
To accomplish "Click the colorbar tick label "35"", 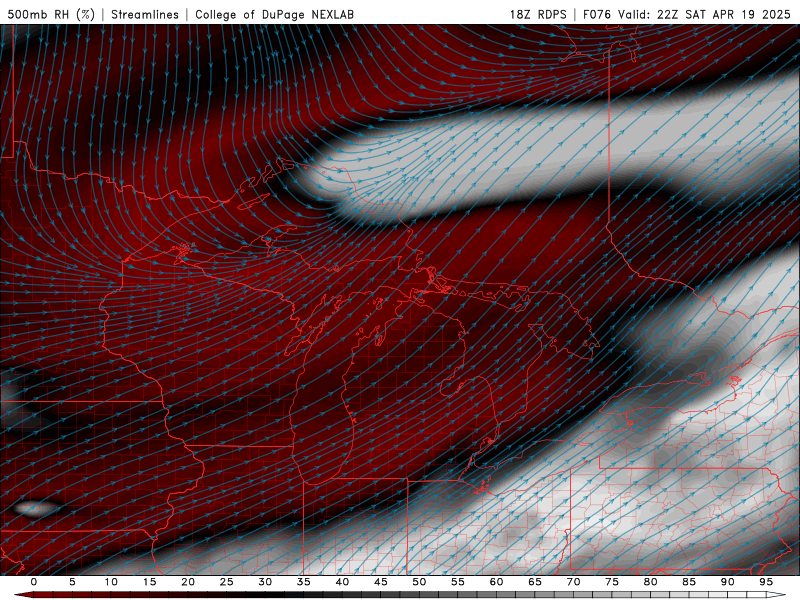I will pos(304,582).
